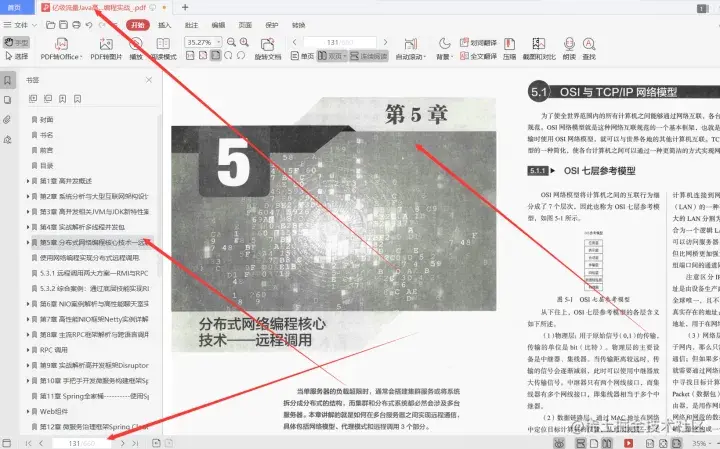Expand 第1章 高并发概述 bookmark

[28, 181]
